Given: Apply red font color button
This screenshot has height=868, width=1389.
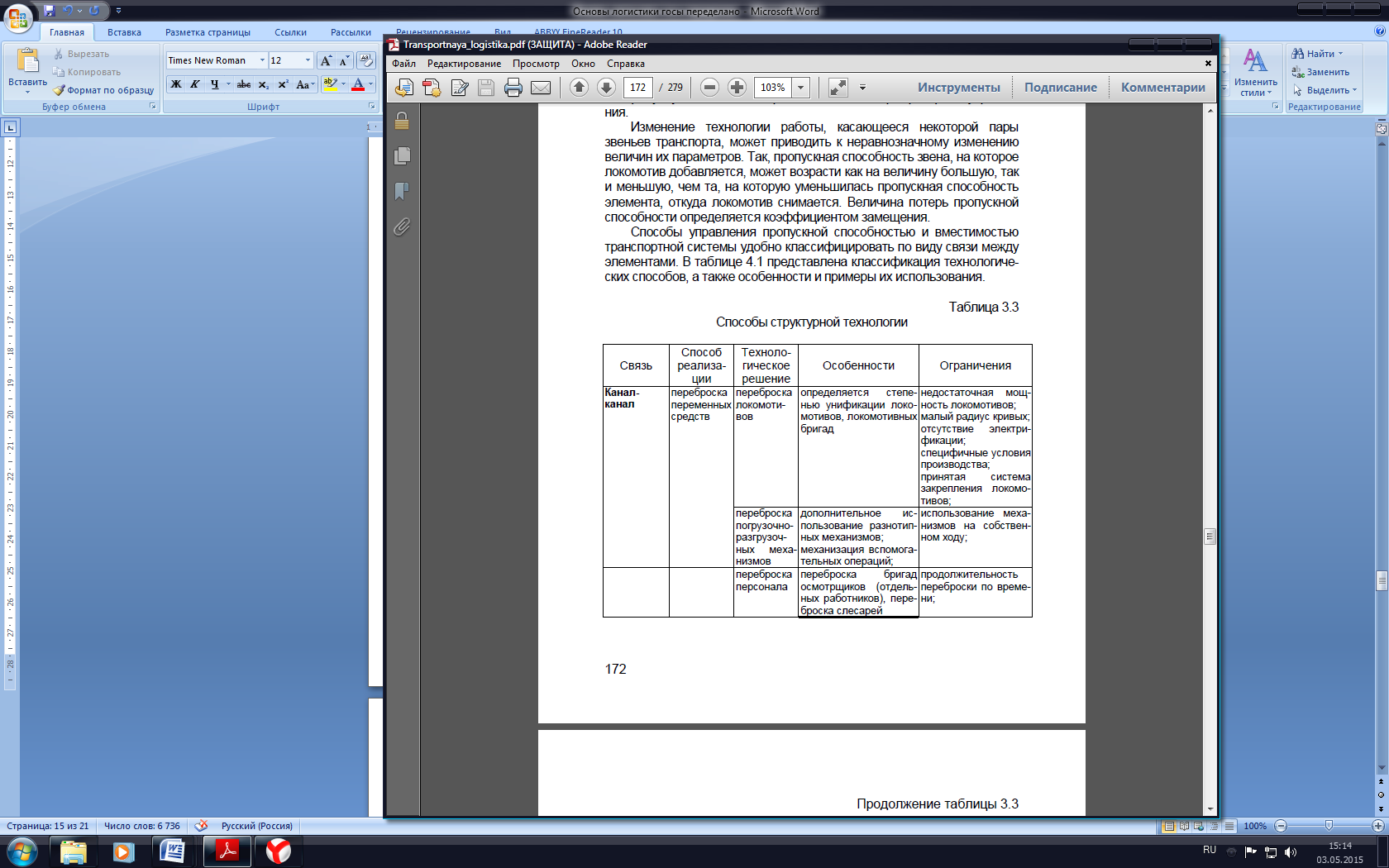Looking at the screenshot, I should 358,84.
